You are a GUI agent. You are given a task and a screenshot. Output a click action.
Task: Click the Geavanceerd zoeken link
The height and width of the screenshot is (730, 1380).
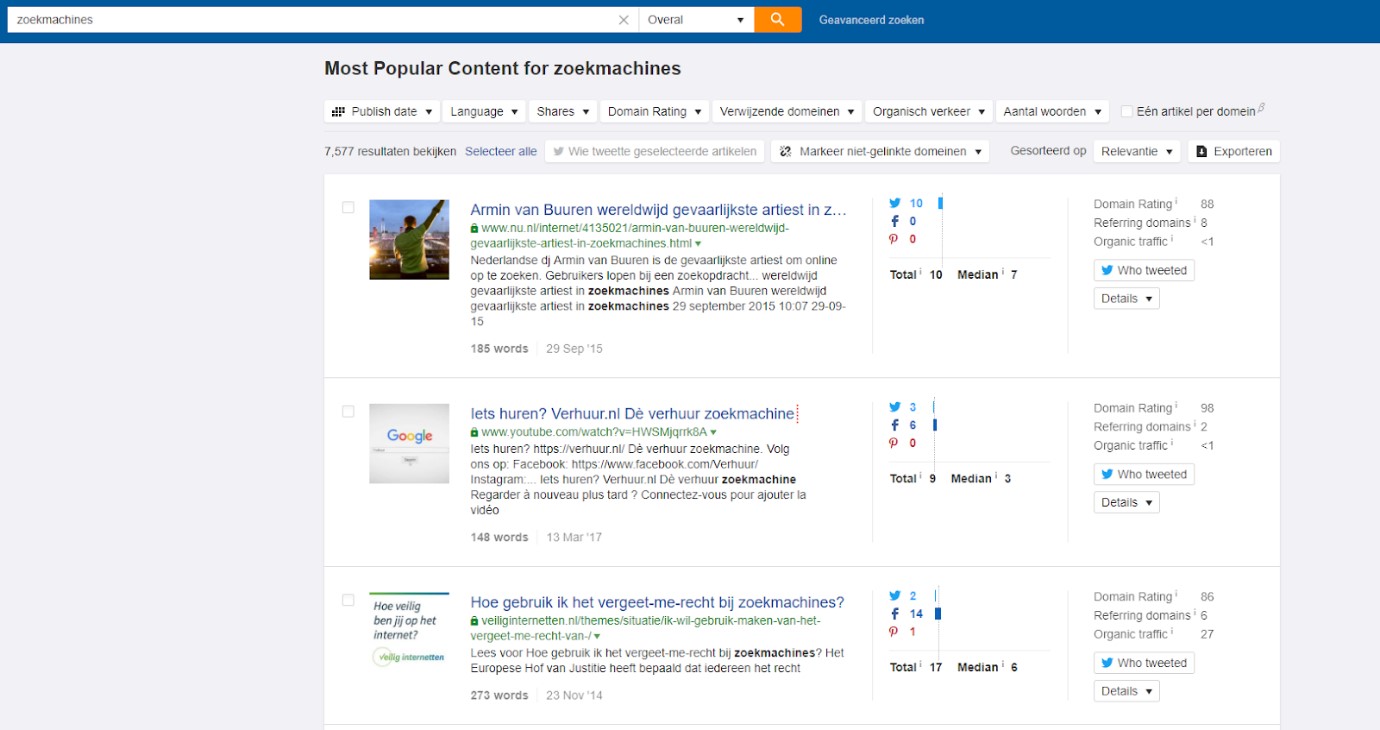871,20
